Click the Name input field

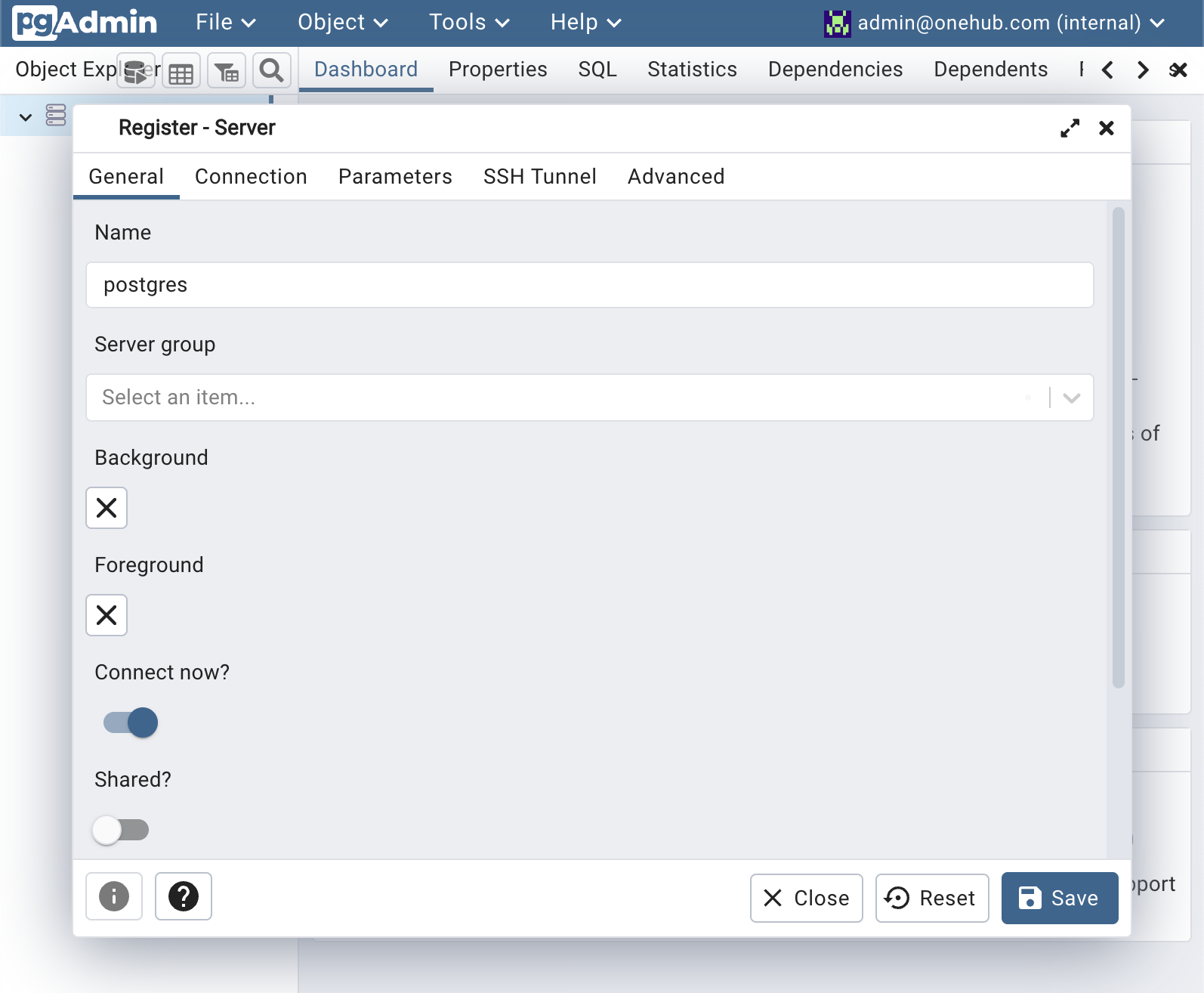(x=590, y=285)
